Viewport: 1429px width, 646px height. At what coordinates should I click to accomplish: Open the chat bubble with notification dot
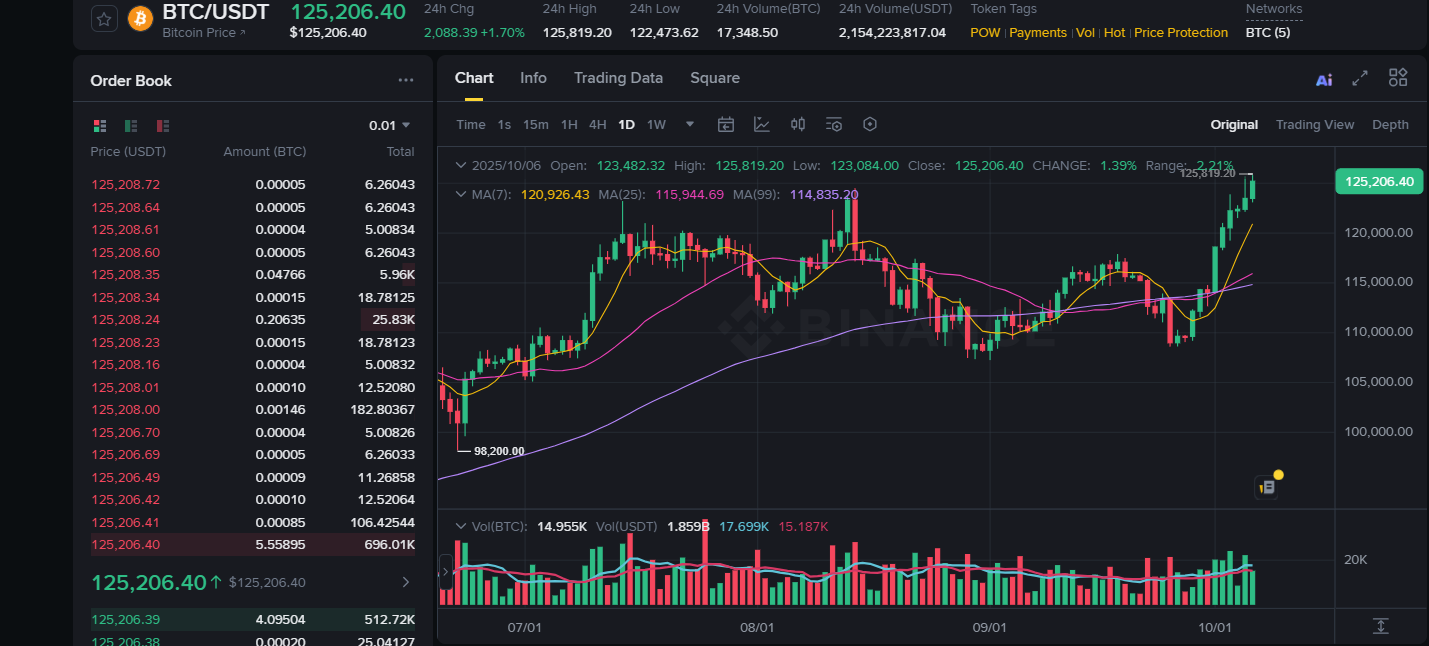pyautogui.click(x=1266, y=486)
